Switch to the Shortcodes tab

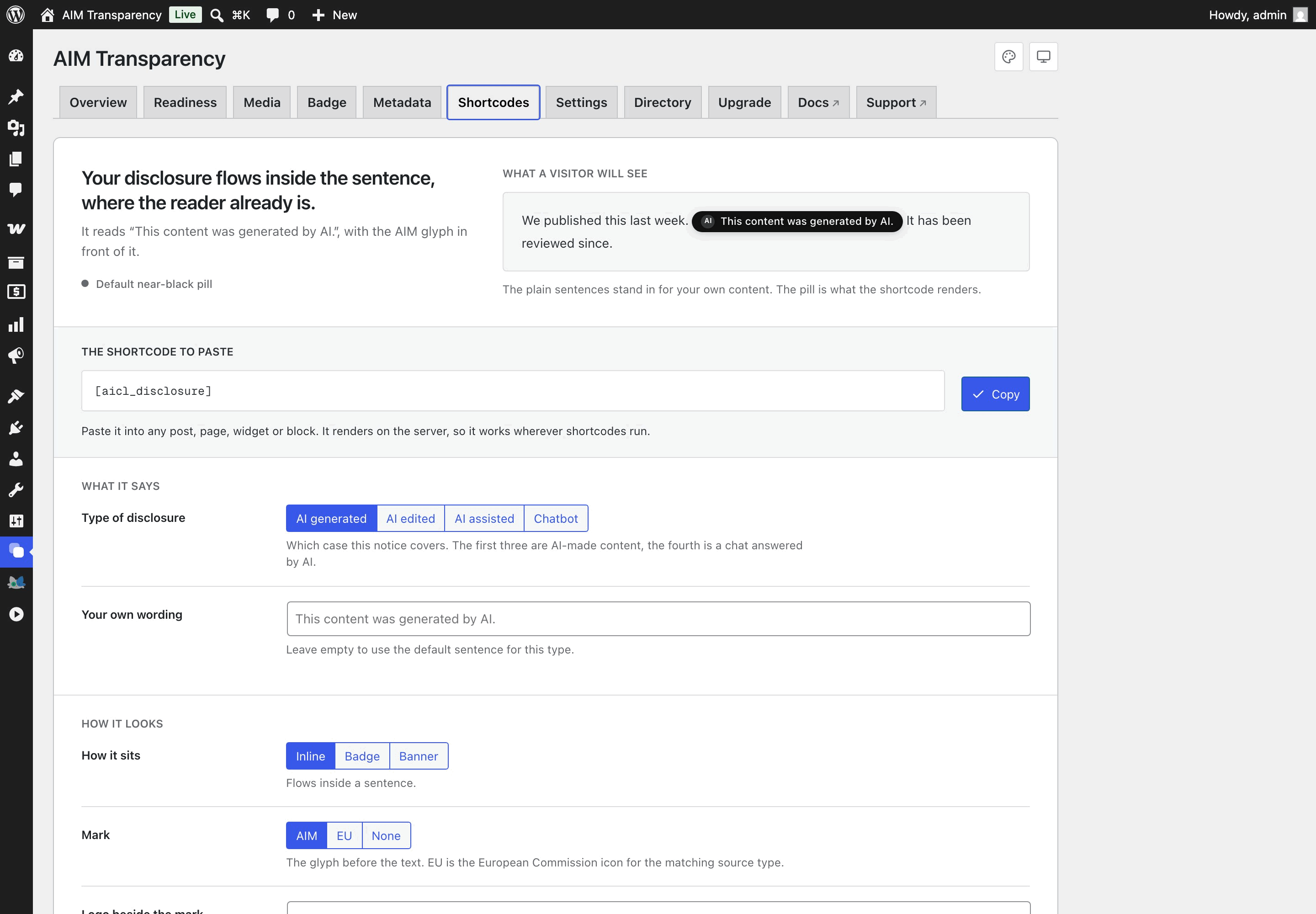(x=493, y=102)
